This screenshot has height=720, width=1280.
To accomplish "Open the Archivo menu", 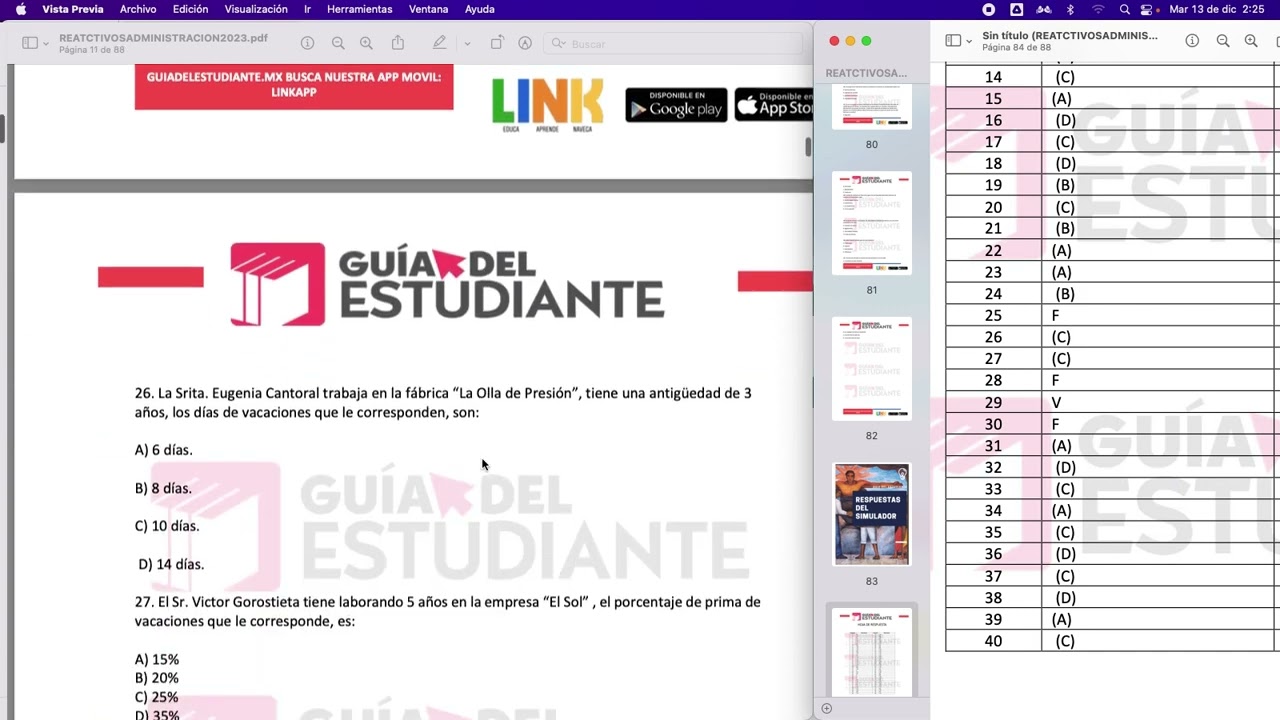I will [138, 9].
